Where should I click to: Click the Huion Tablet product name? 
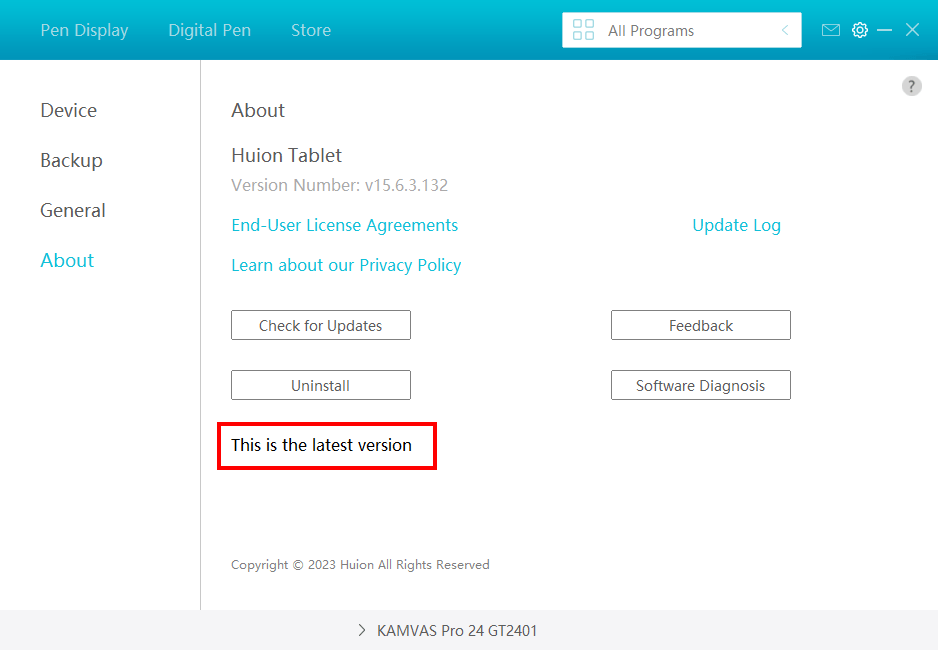tap(287, 155)
